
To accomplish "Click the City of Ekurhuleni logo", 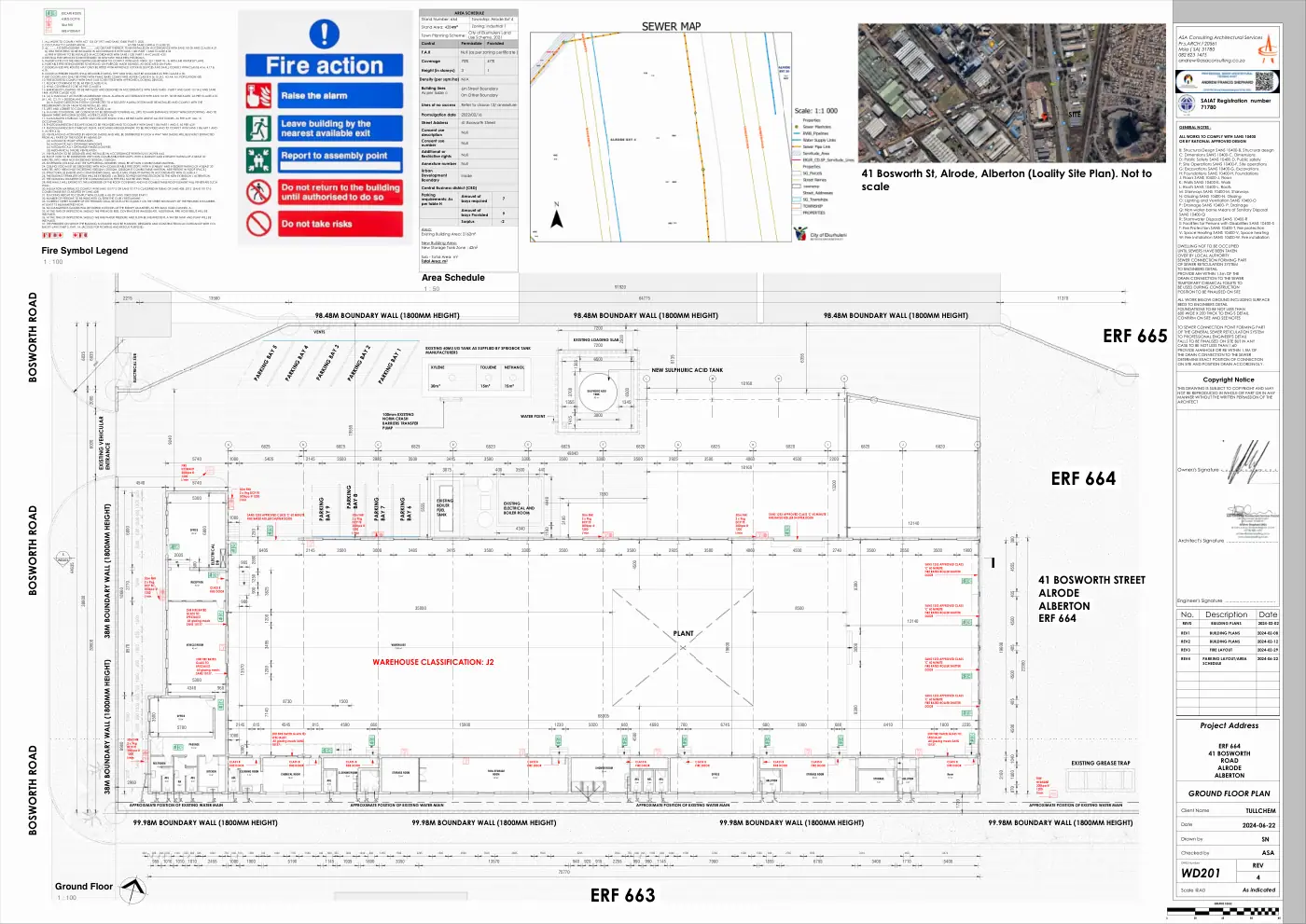I will coord(821,236).
